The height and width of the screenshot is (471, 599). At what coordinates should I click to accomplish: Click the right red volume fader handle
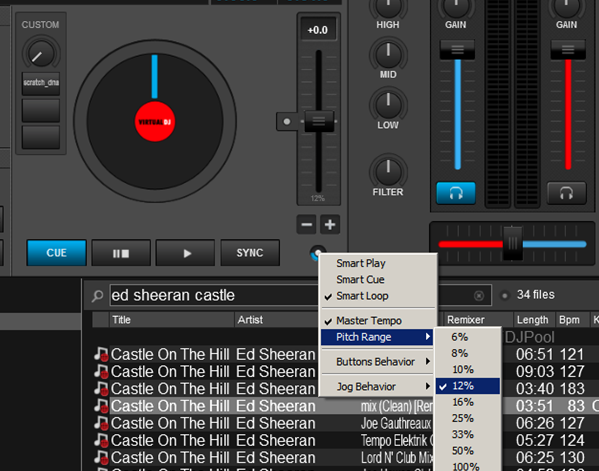[568, 49]
